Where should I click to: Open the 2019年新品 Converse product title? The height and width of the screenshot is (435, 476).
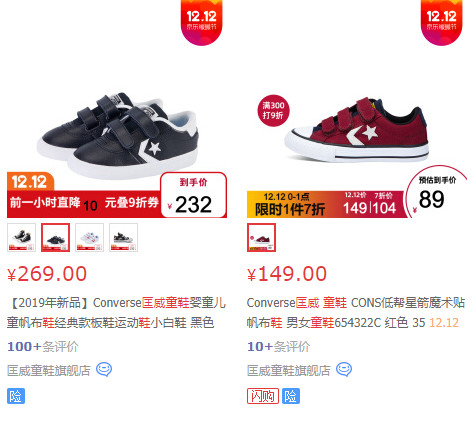click(117, 313)
